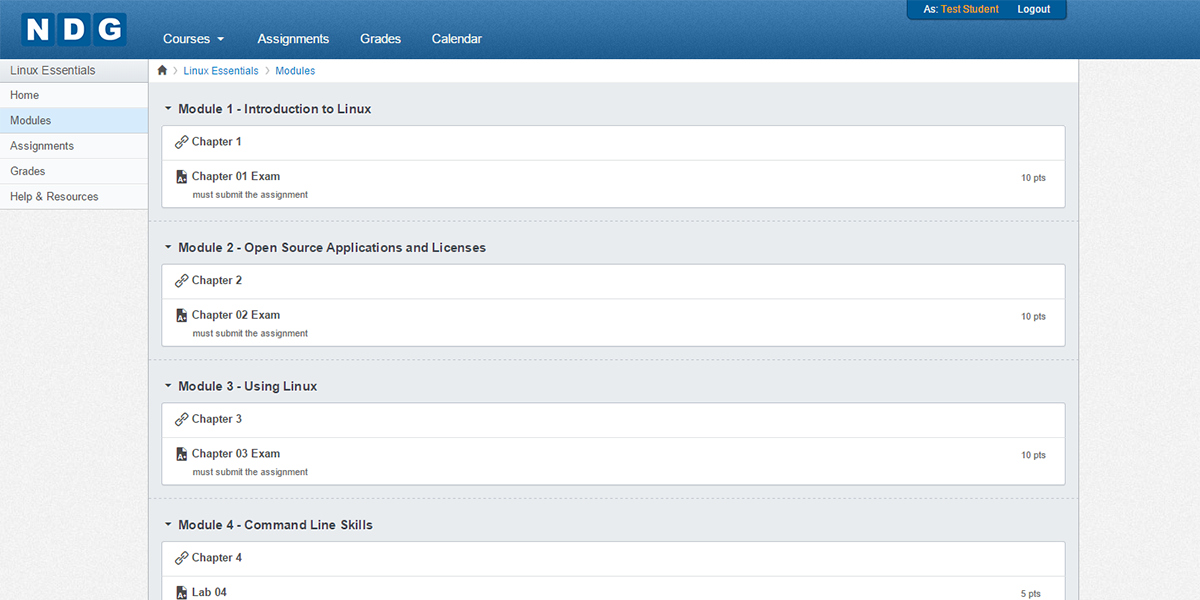
Task: Click the Test Student name link
Action: coord(969,9)
